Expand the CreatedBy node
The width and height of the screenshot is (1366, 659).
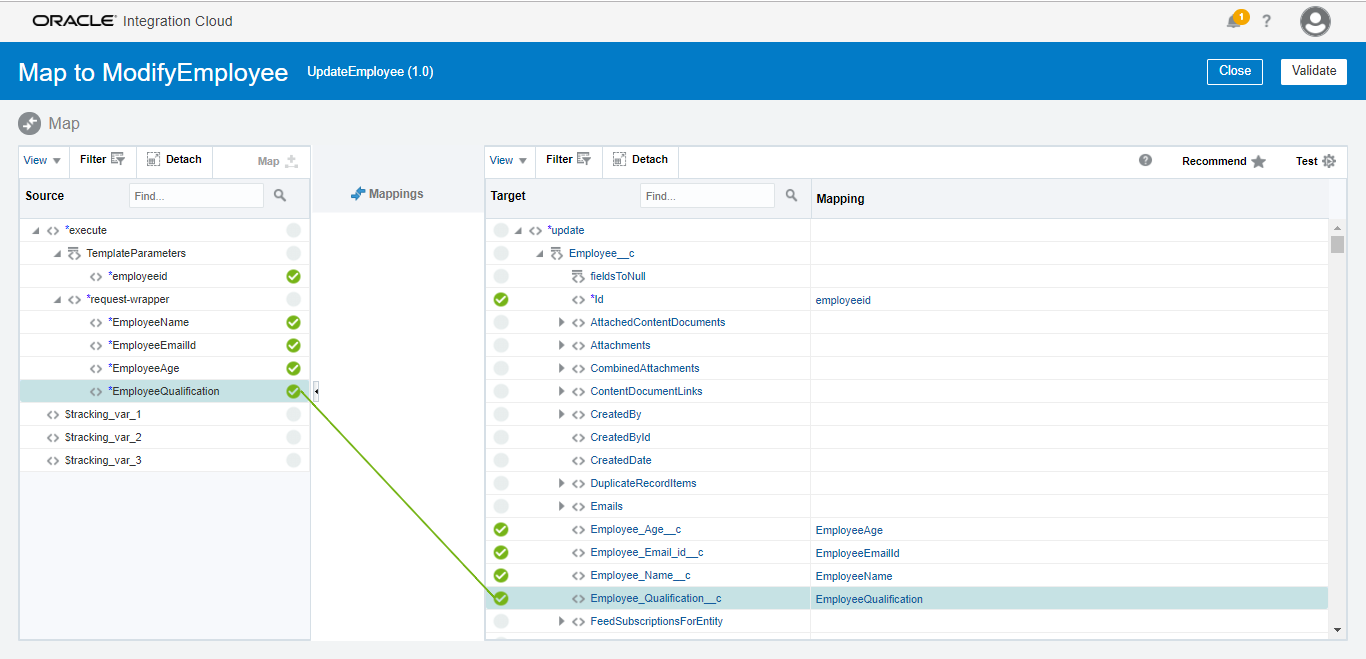click(562, 414)
